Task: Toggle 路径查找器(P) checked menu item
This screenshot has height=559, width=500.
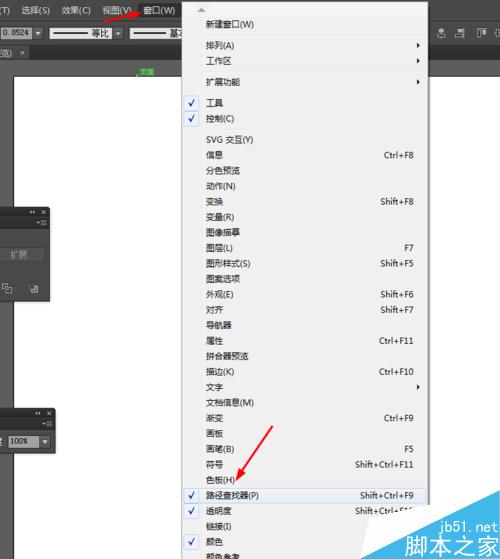Action: [305, 495]
